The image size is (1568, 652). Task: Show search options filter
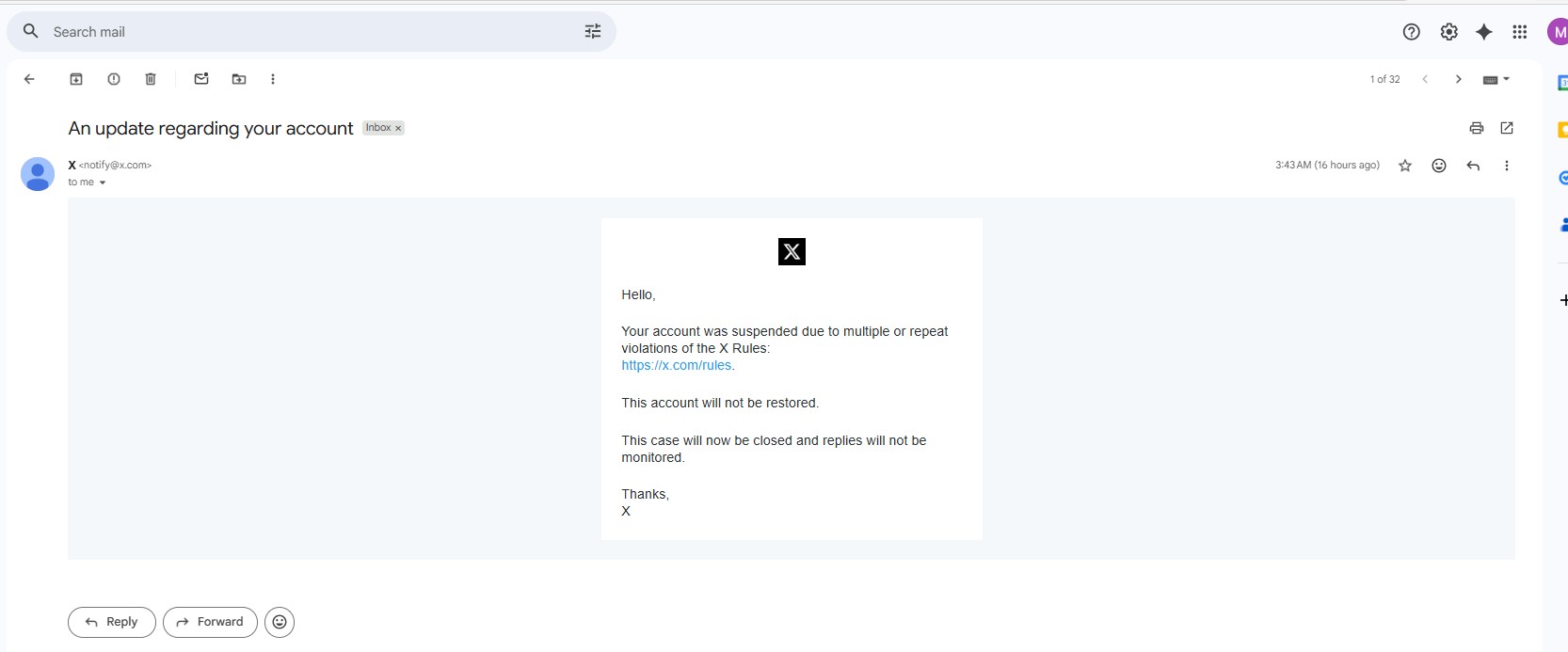coord(592,32)
